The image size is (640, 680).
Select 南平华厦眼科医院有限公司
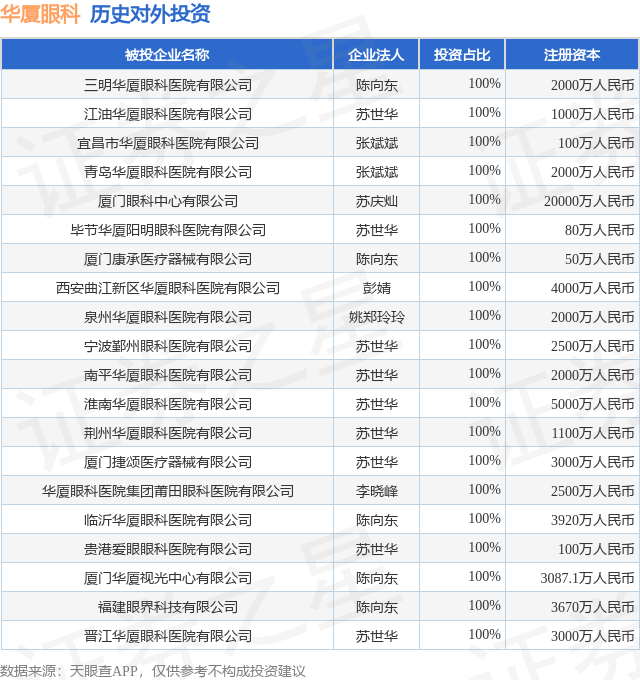[x=168, y=375]
